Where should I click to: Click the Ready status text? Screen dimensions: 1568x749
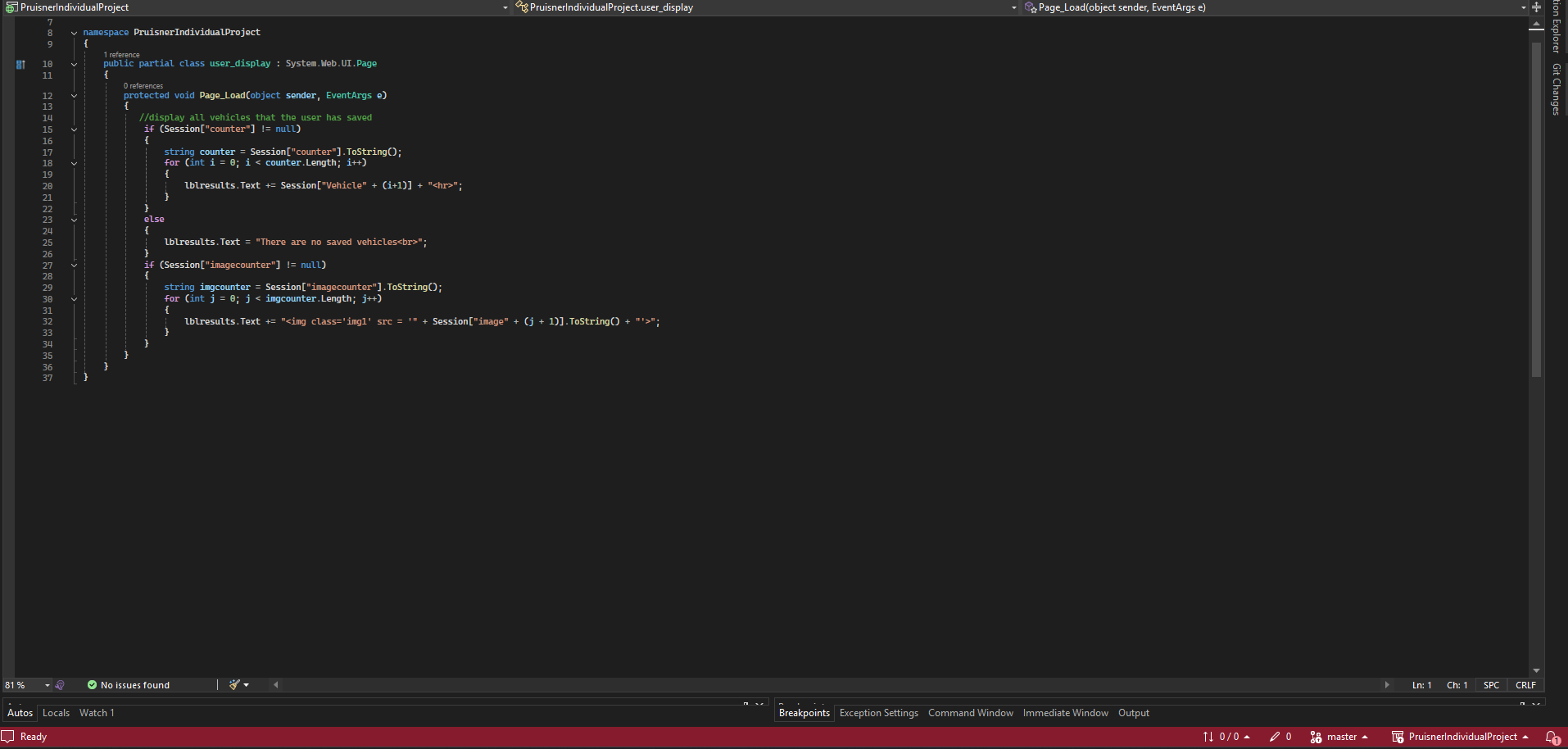(34, 737)
